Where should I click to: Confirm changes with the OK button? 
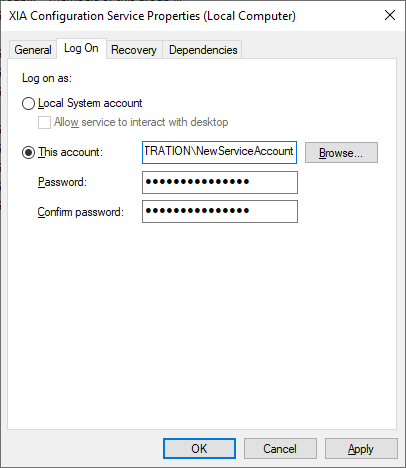tap(199, 449)
